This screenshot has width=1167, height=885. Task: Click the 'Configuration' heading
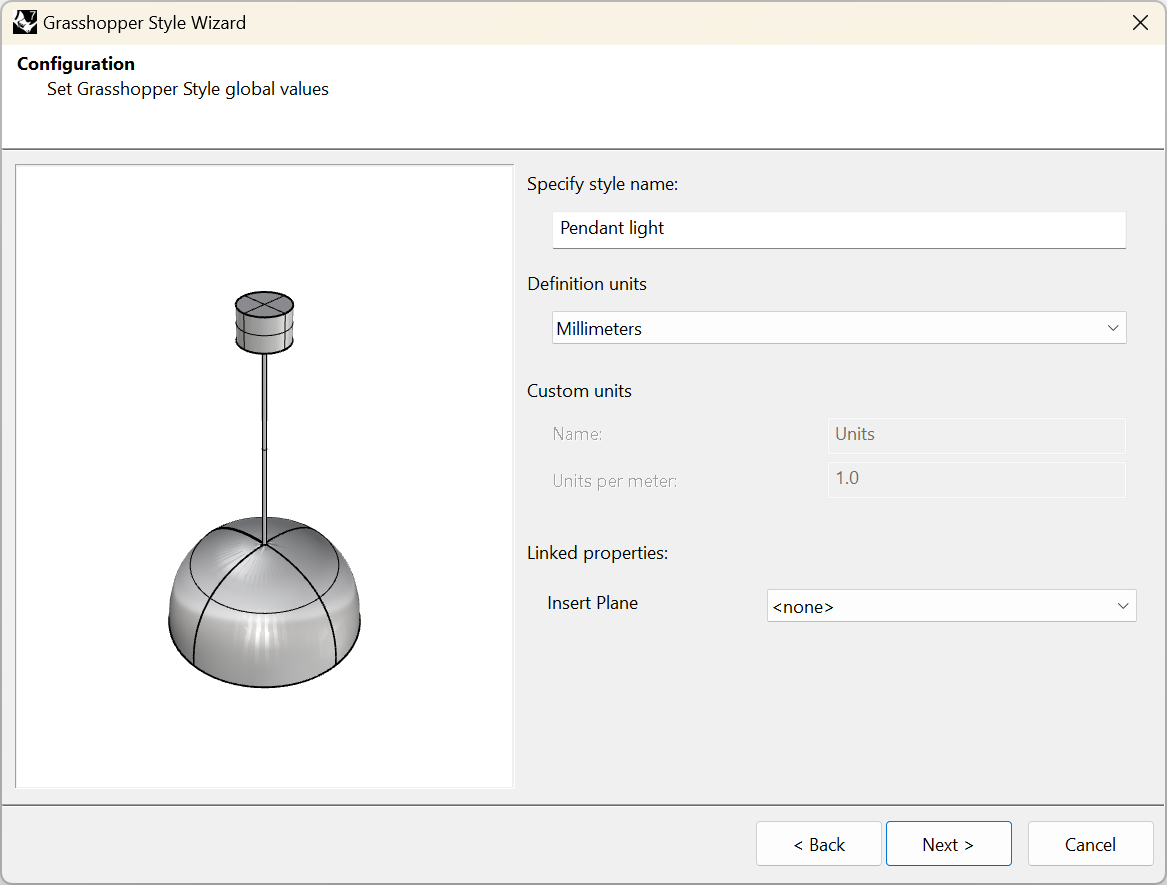coord(76,64)
